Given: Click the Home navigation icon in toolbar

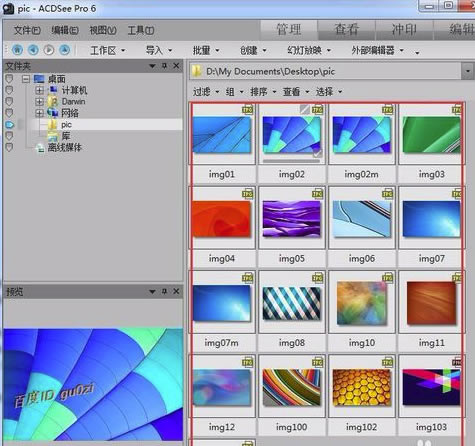Looking at the screenshot, I should 17,50.
